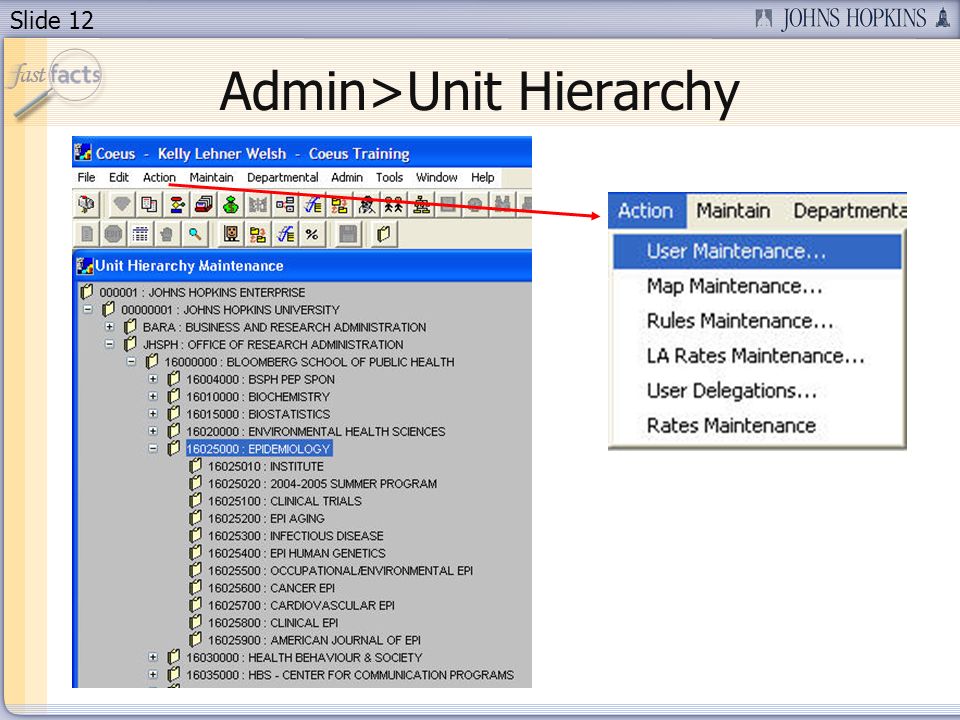The width and height of the screenshot is (960, 720).
Task: Click the green money bag icon
Action: pyautogui.click(x=231, y=204)
